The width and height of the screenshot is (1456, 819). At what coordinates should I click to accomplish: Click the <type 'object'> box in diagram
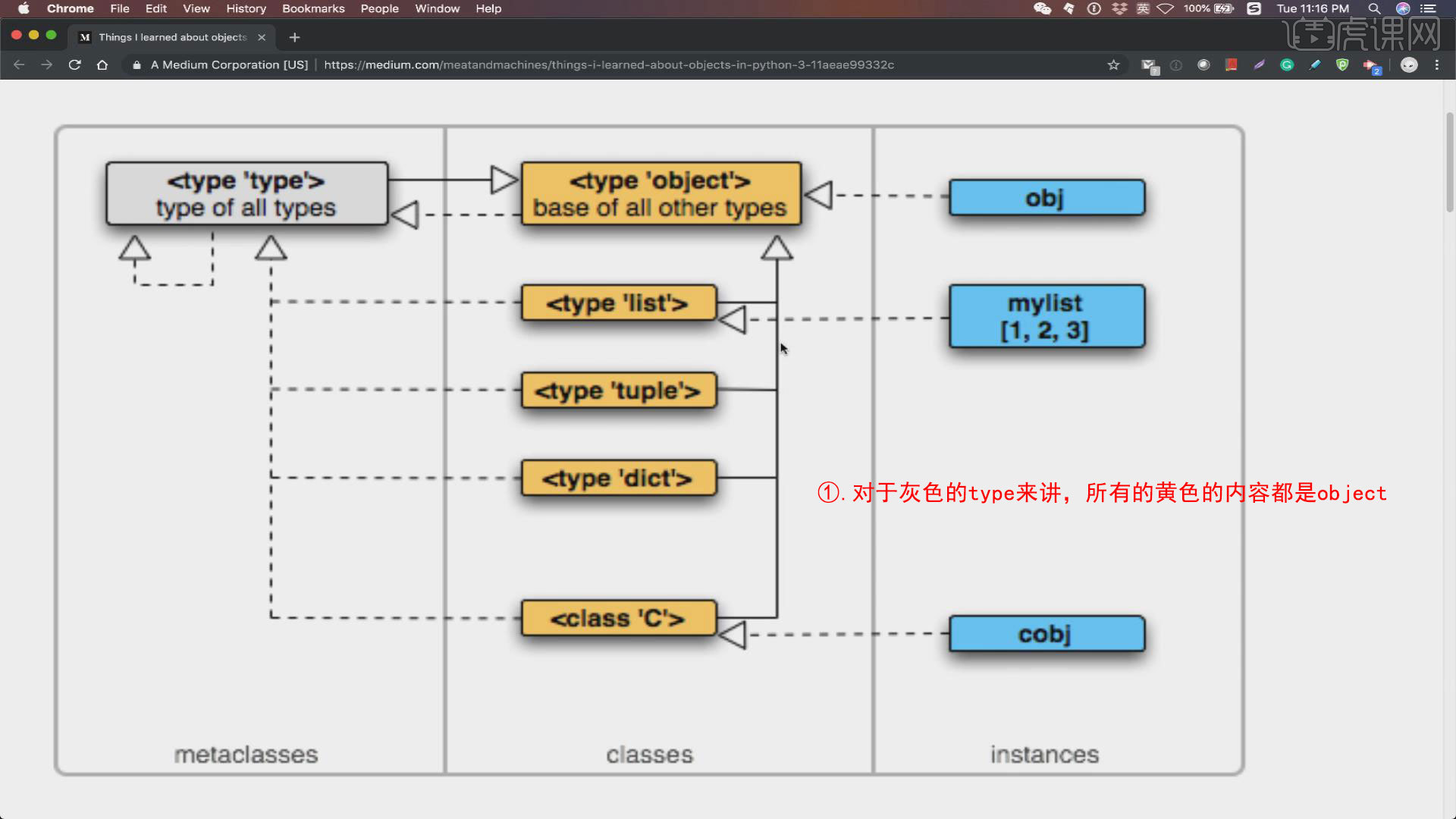tap(661, 193)
